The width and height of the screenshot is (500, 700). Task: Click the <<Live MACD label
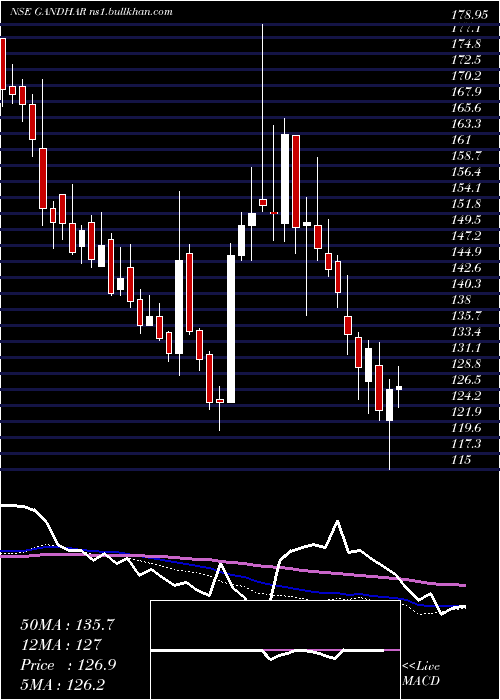[421, 674]
